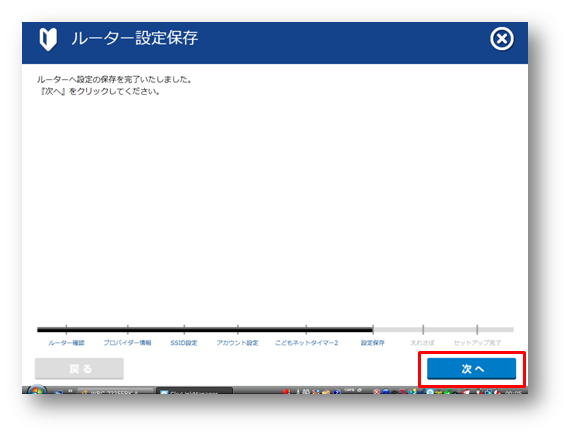
Task: Click the beginner-mark logo in header
Action: [48, 39]
